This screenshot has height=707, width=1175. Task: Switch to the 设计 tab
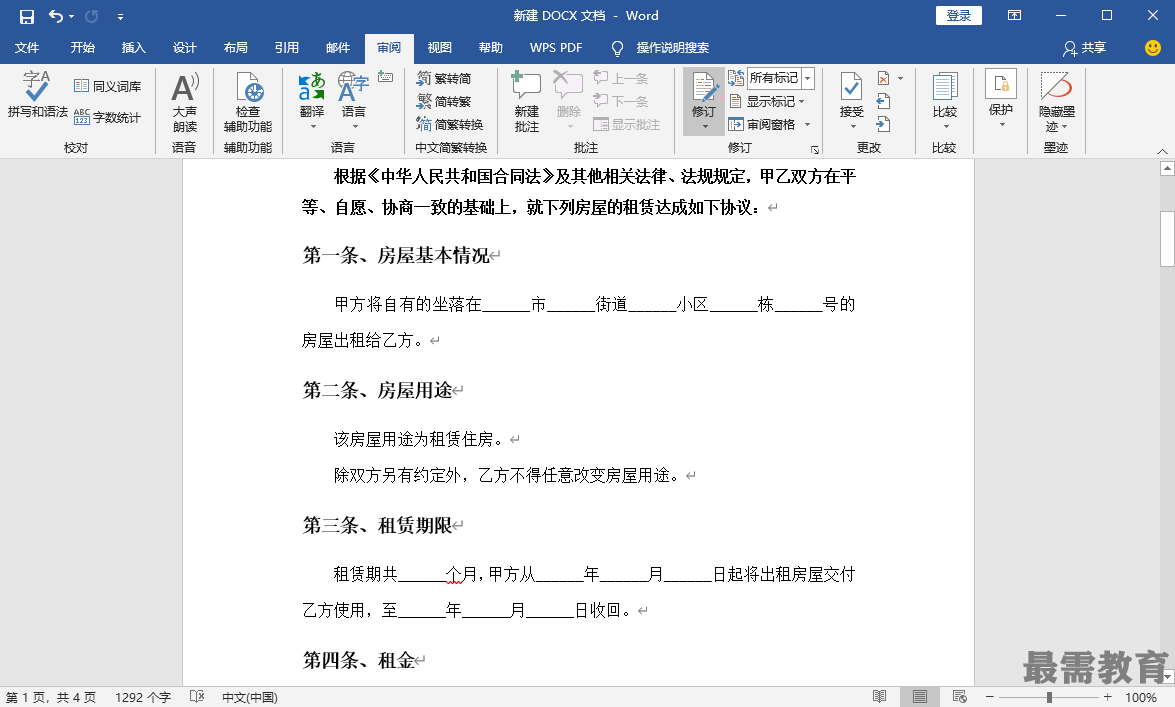tap(184, 48)
